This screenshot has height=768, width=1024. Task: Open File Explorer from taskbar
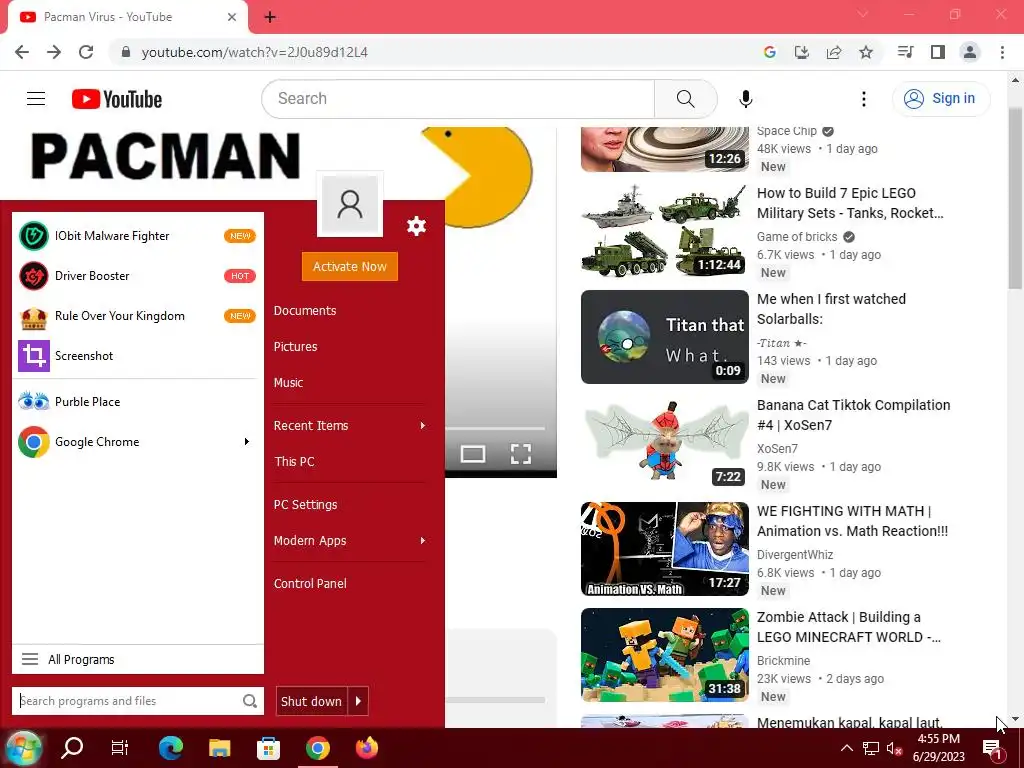pos(219,748)
